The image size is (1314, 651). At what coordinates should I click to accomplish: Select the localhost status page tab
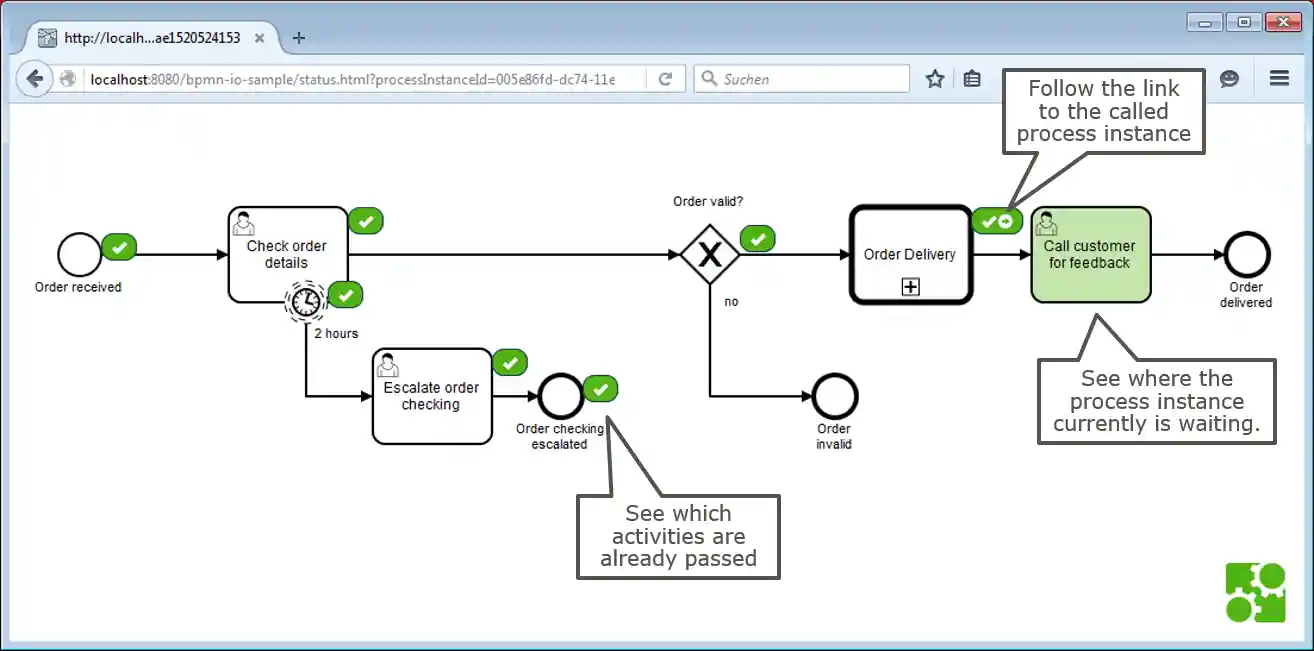(152, 38)
